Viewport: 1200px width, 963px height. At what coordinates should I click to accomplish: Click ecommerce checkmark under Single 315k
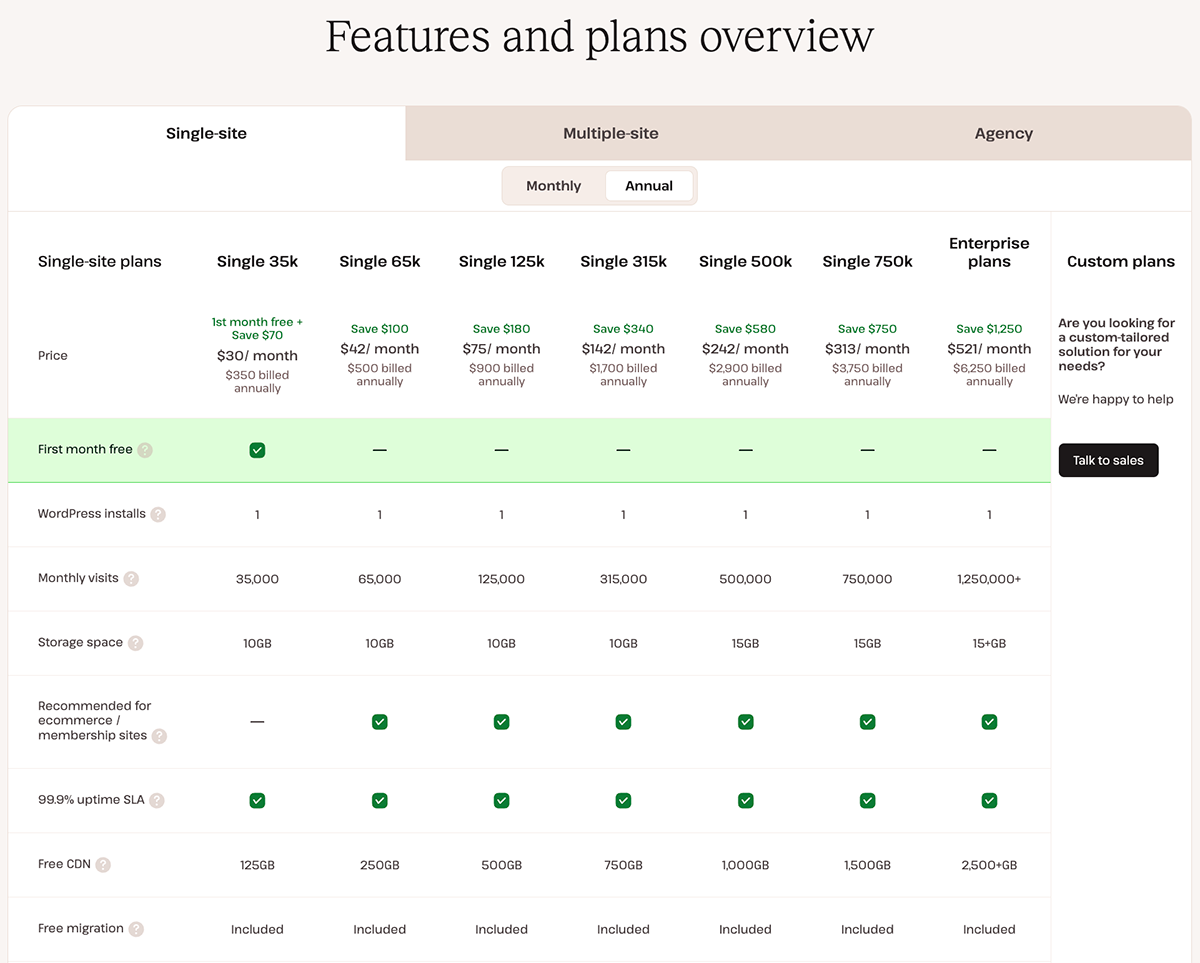coord(623,721)
